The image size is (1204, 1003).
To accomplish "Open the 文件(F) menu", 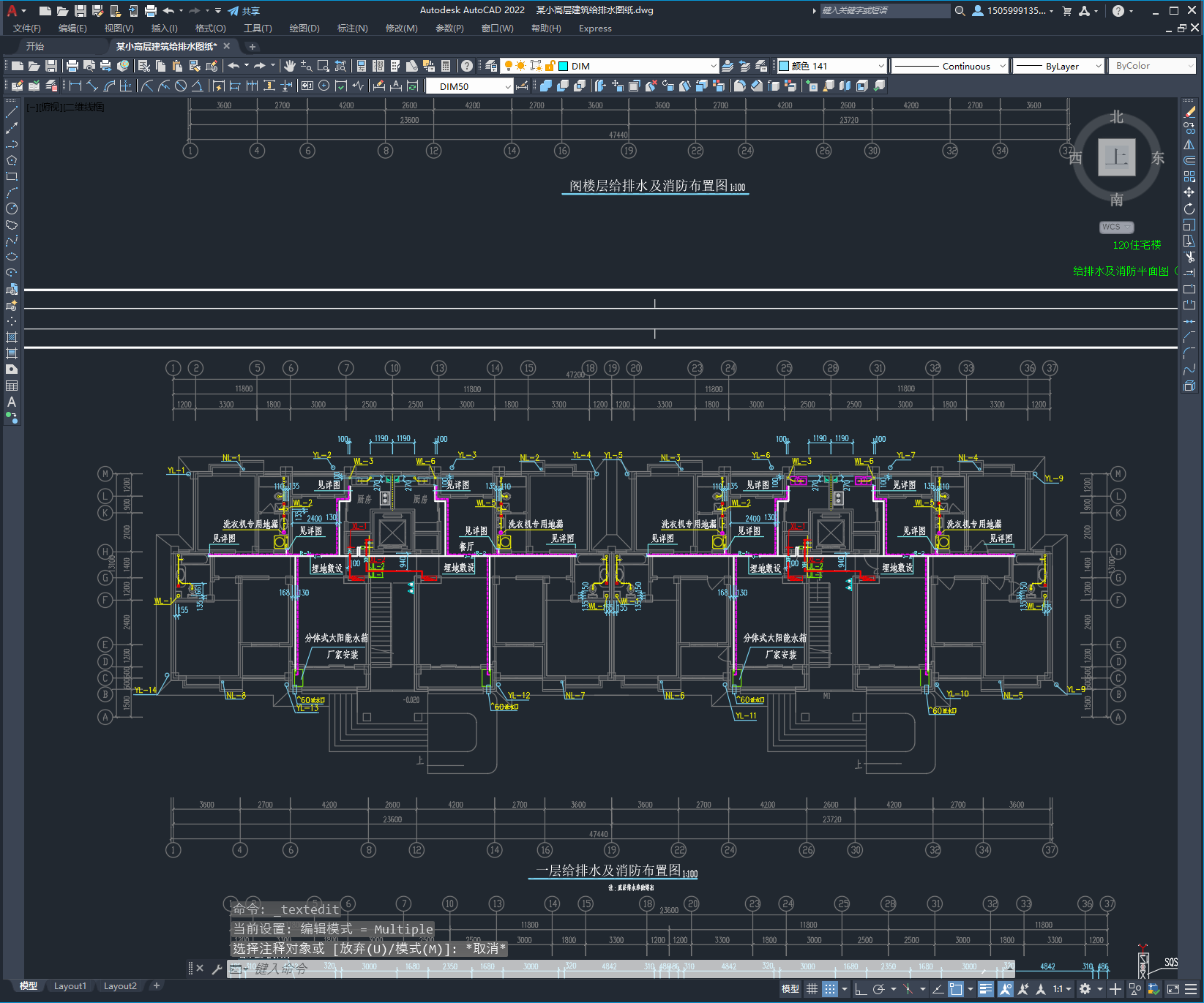I will click(27, 29).
